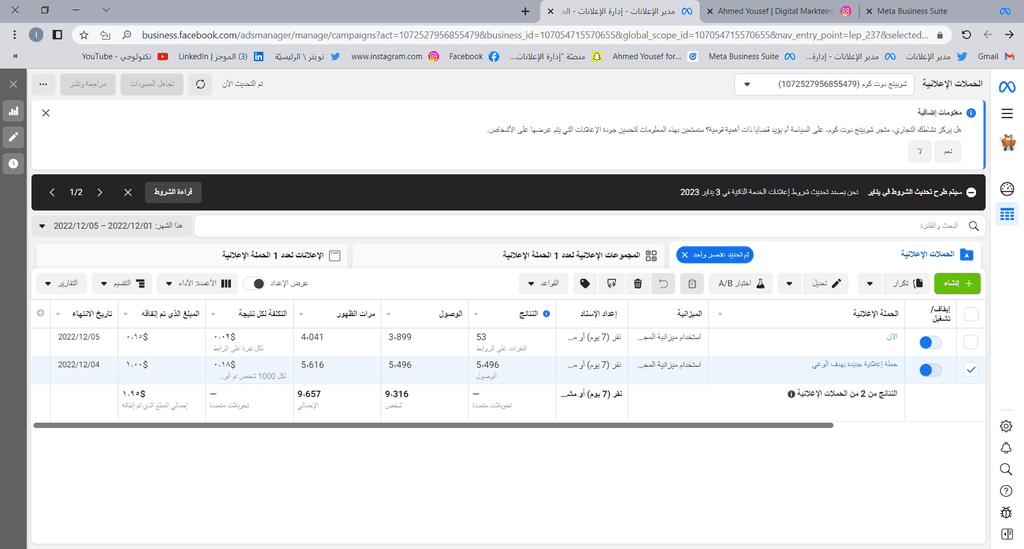Expand the arrow beside the green create button
1024x549 pixels.
click(x=870, y=283)
